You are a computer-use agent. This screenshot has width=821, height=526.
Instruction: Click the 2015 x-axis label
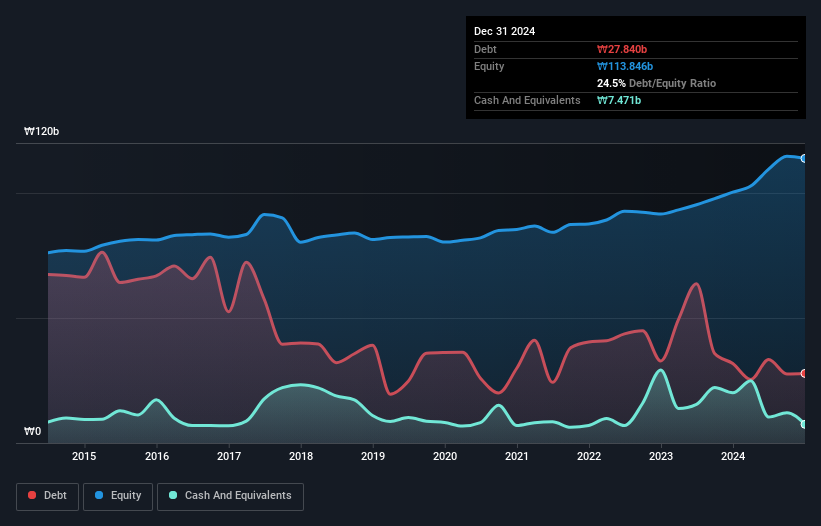coord(84,456)
